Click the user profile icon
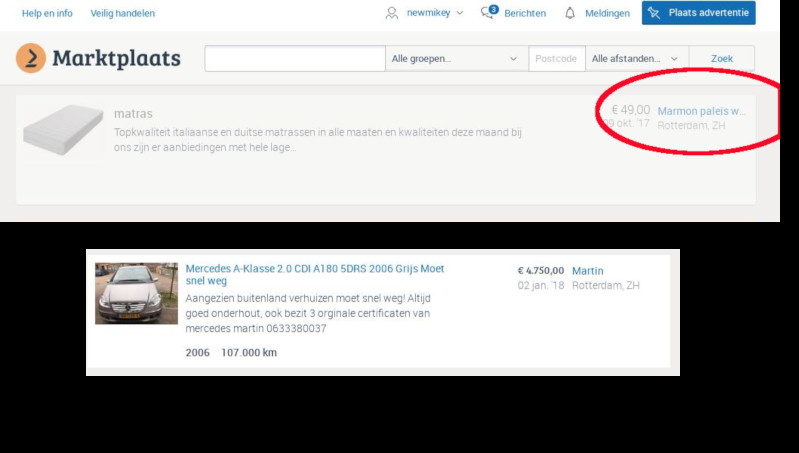This screenshot has height=453, width=799. [x=392, y=13]
